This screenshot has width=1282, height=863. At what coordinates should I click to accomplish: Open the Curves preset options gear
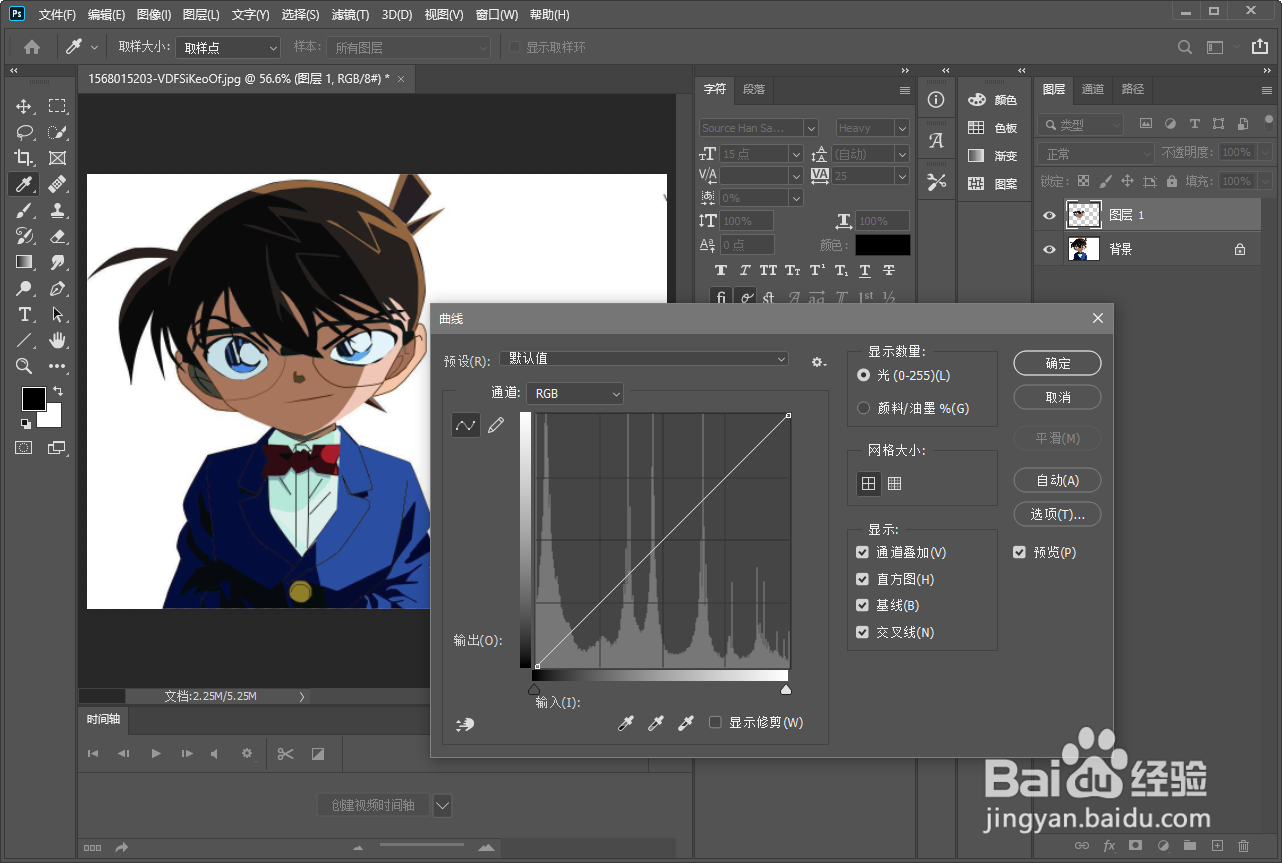(819, 361)
